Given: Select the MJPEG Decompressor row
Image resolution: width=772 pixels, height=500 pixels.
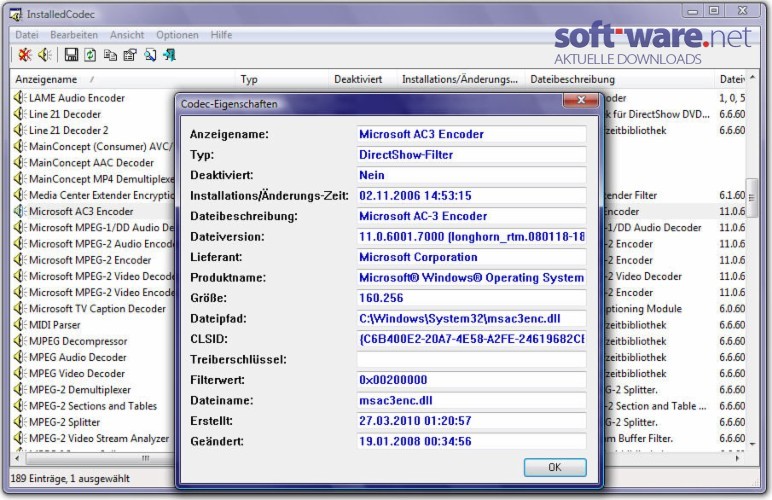Looking at the screenshot, I should point(78,341).
